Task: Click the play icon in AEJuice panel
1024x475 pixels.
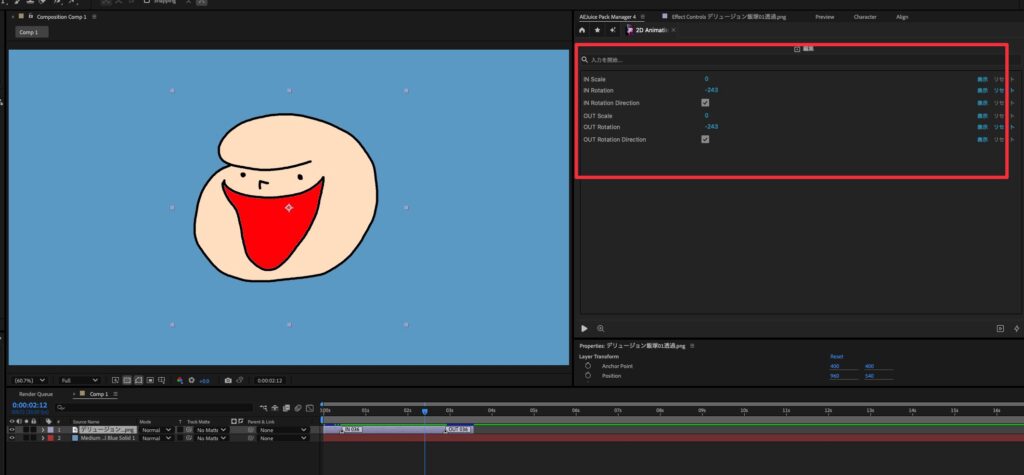Action: [x=585, y=328]
